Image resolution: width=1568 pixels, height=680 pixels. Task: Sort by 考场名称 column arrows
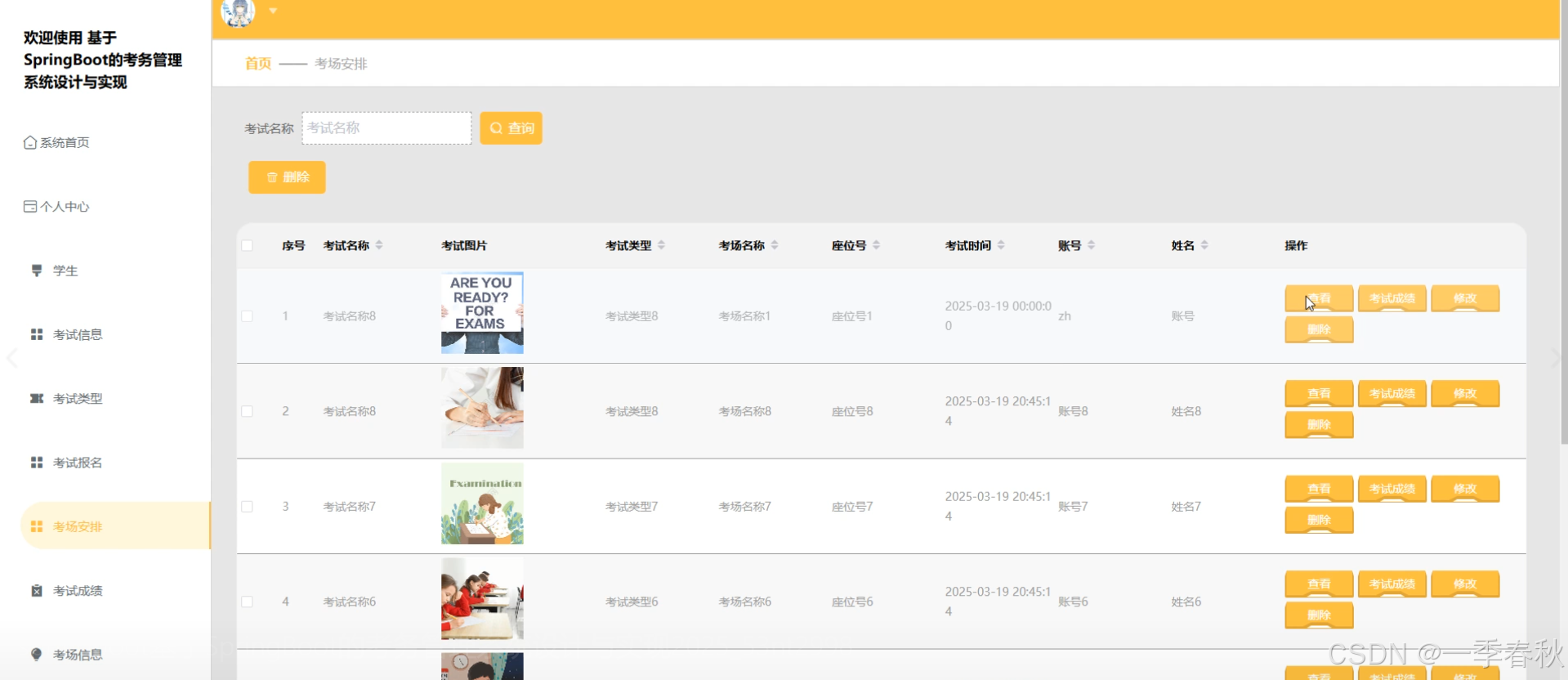(775, 245)
